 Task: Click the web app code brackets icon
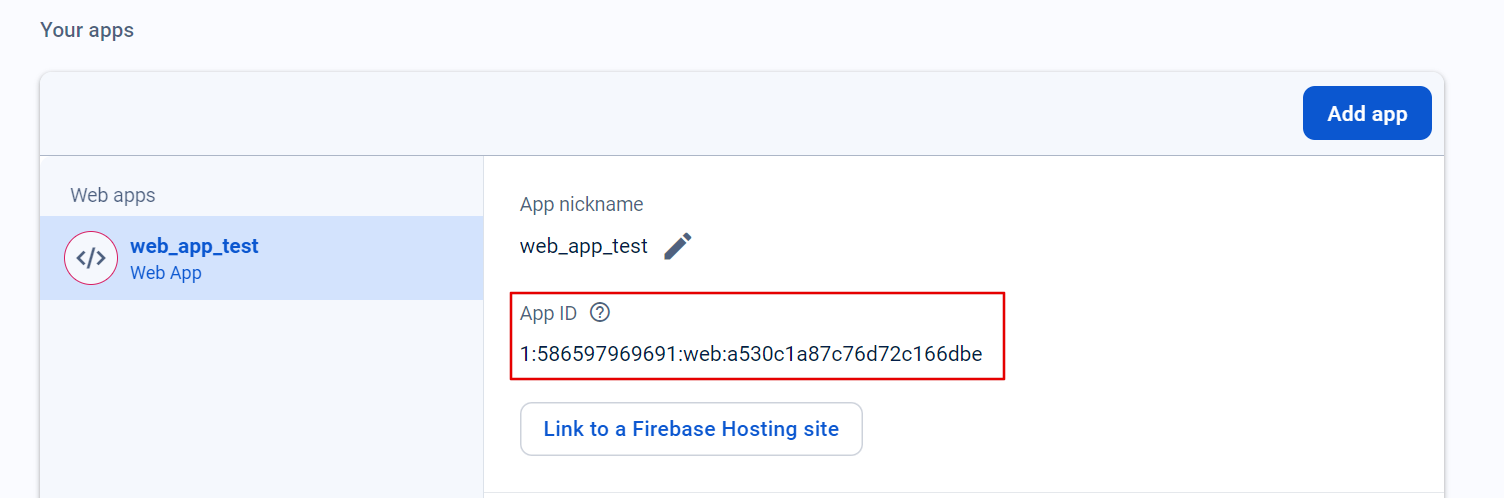coord(91,258)
